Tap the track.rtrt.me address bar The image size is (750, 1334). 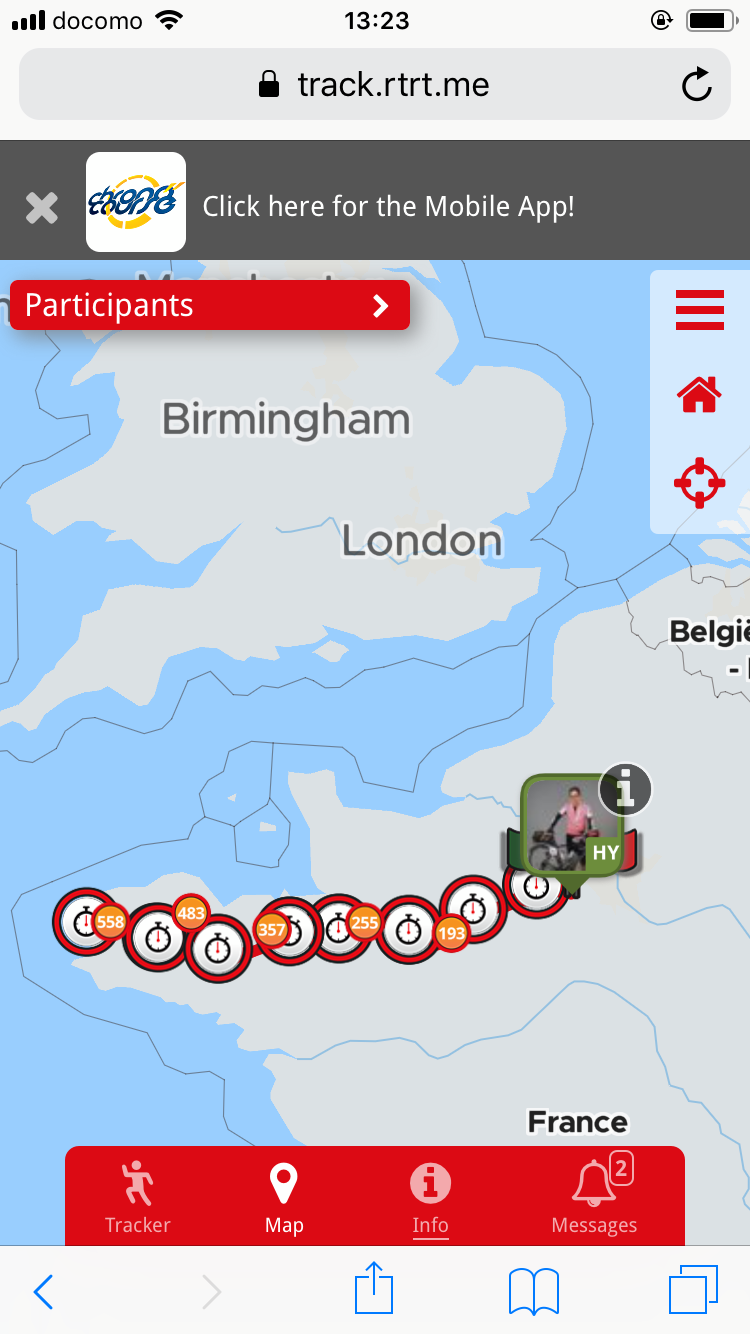click(375, 85)
